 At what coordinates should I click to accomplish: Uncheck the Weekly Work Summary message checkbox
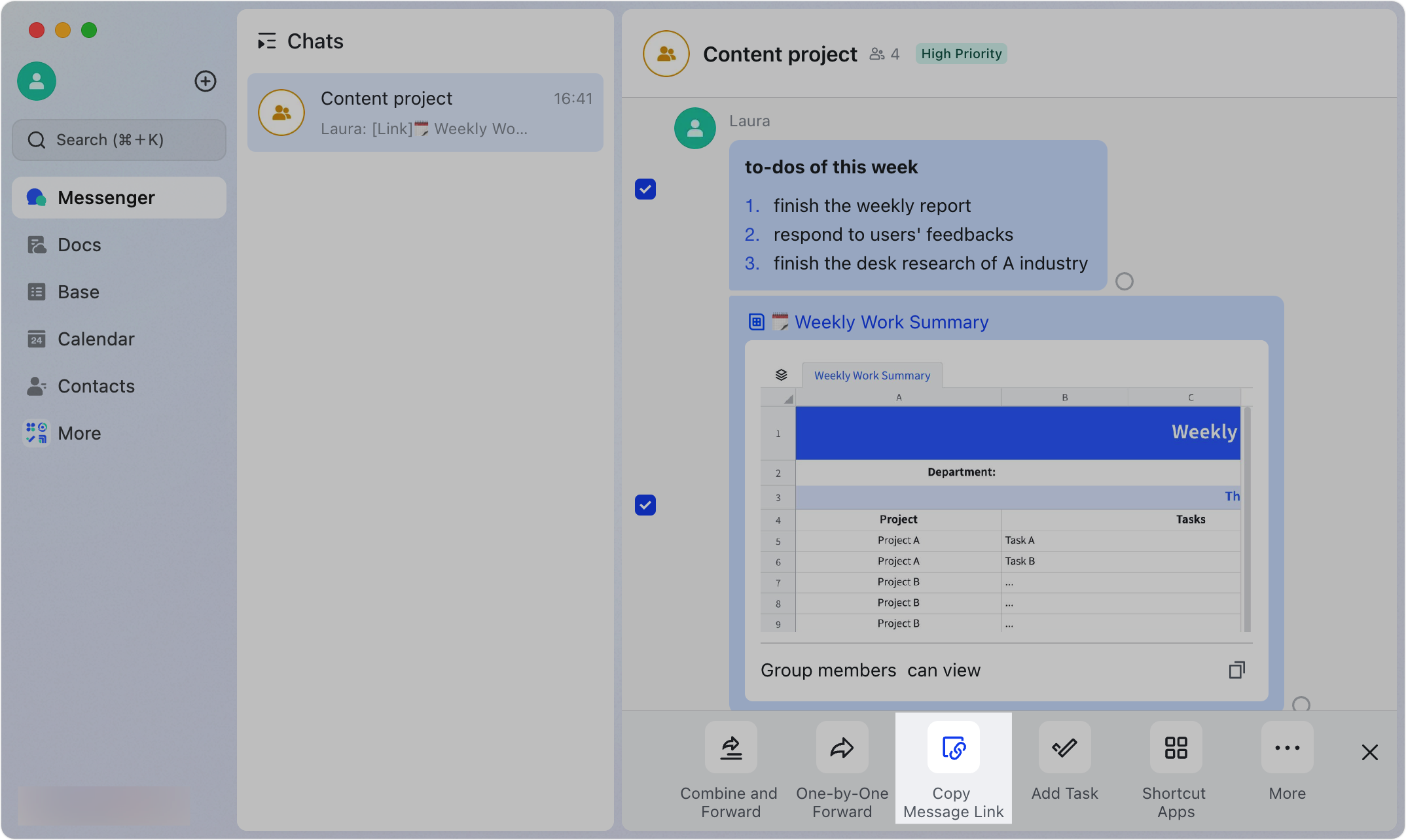[645, 505]
